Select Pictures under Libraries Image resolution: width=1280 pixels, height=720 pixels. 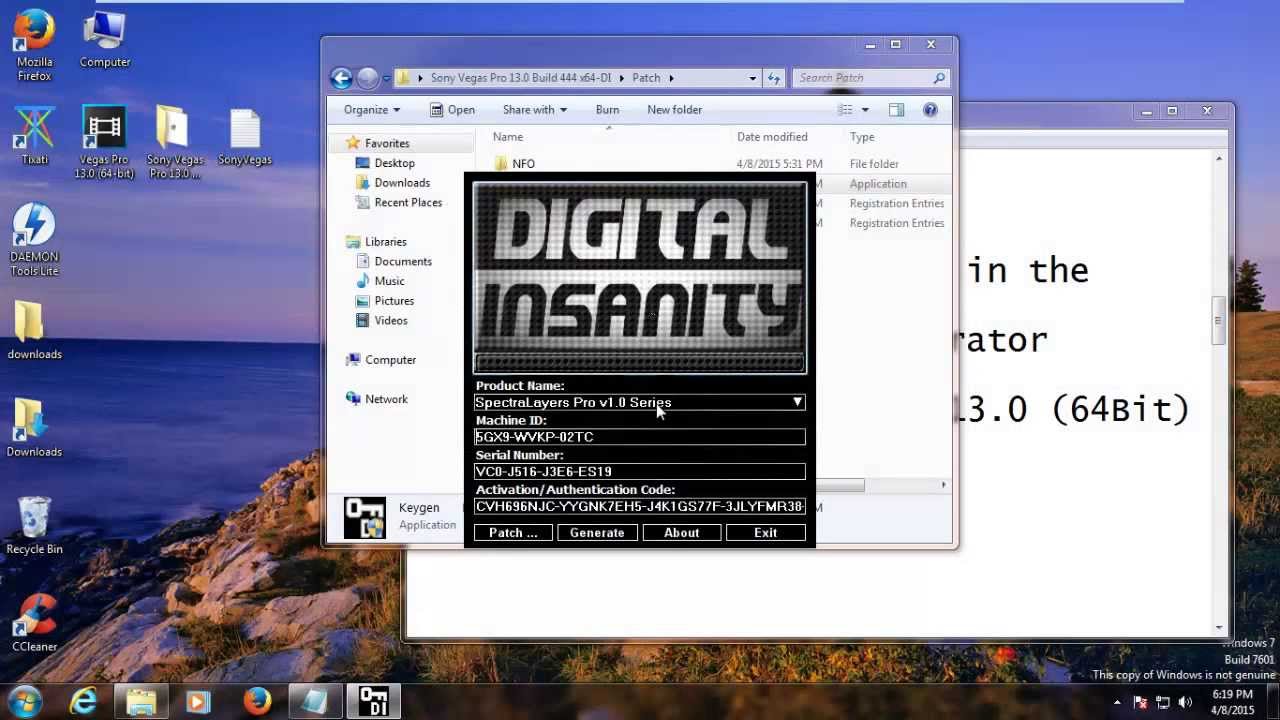(394, 301)
